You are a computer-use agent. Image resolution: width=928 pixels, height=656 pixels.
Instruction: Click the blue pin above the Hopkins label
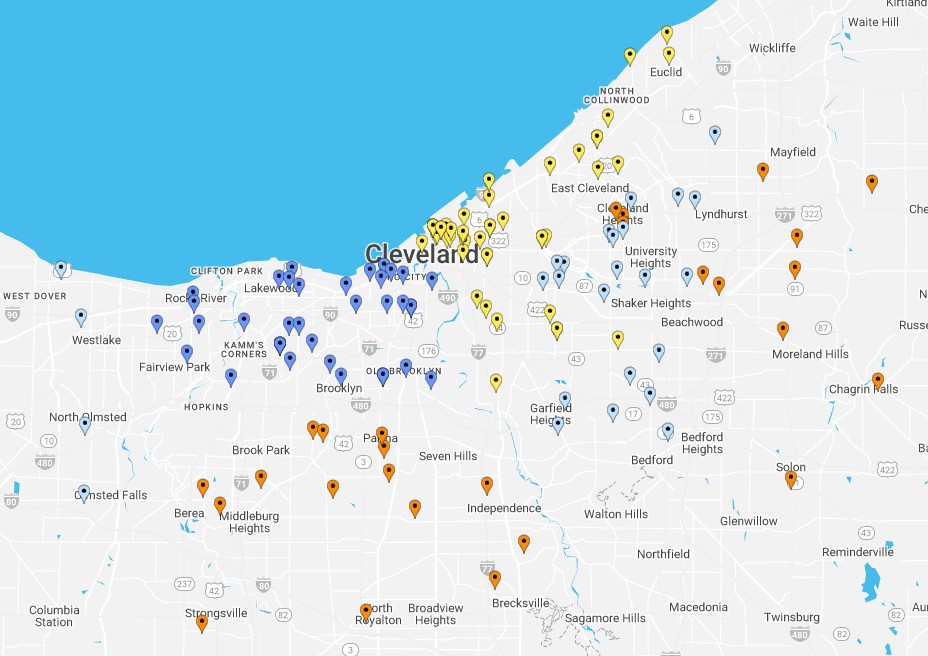tap(231, 377)
